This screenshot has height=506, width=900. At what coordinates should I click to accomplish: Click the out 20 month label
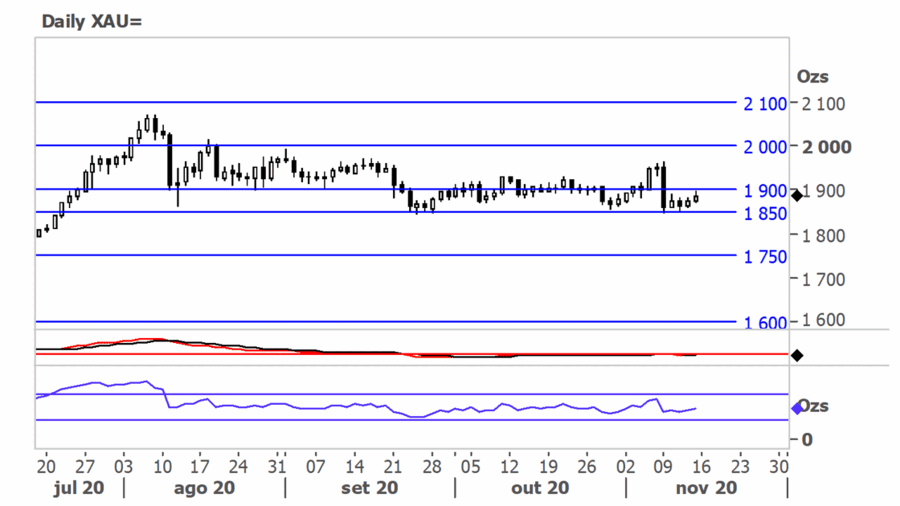[x=540, y=488]
